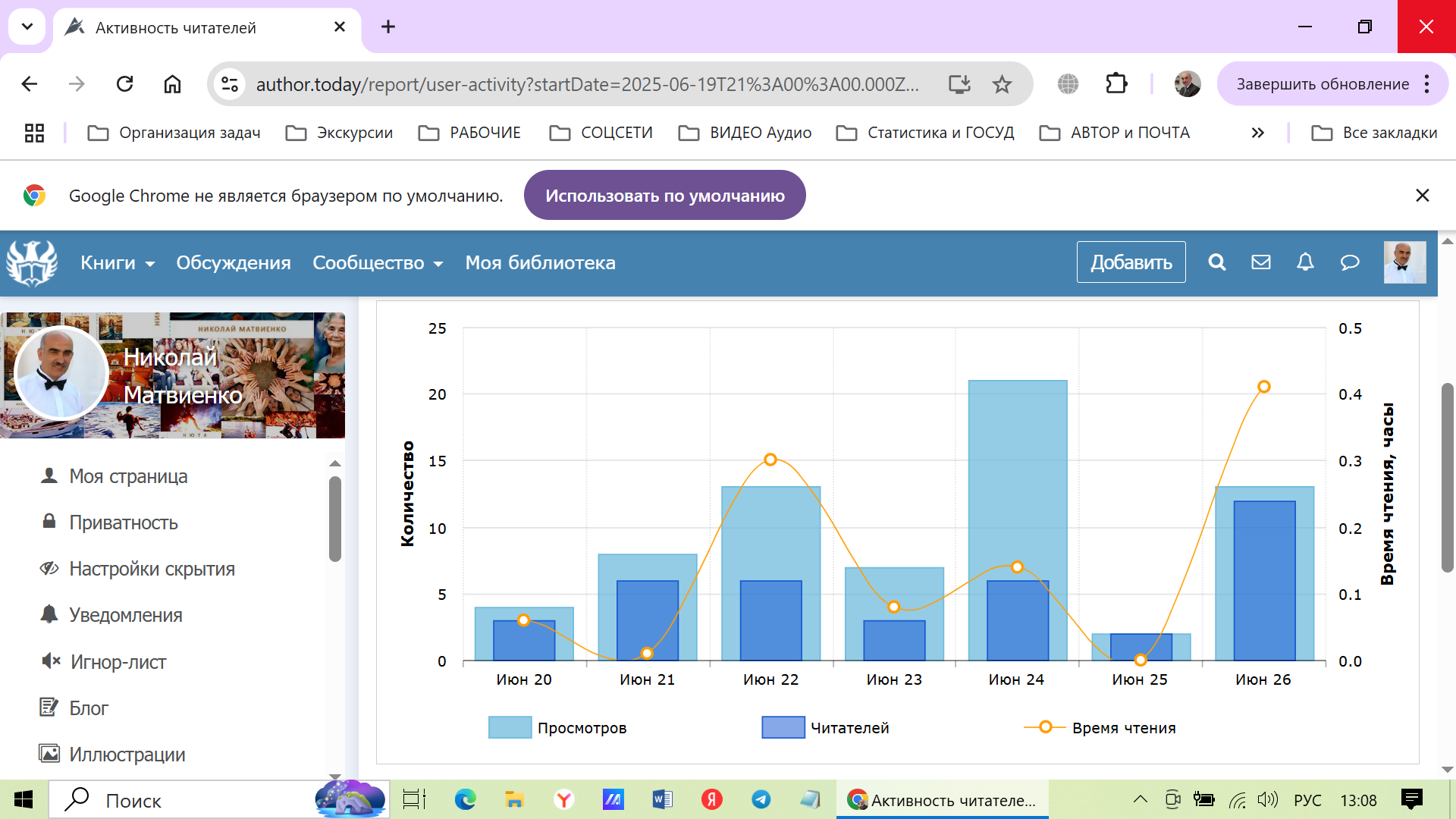Open the site search icon
Image resolution: width=1456 pixels, height=819 pixels.
coord(1216,262)
